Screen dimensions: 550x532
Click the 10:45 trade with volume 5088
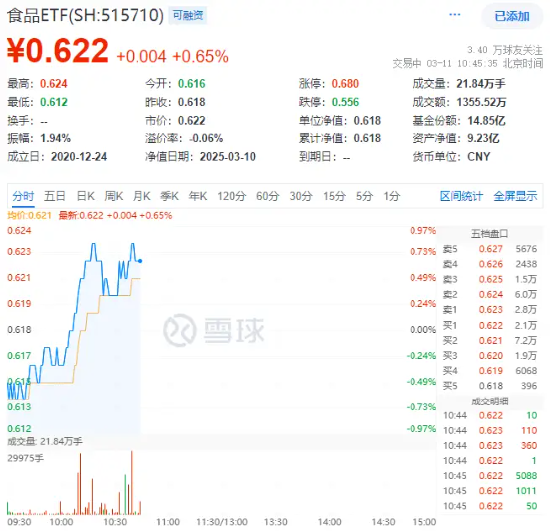pyautogui.click(x=490, y=476)
